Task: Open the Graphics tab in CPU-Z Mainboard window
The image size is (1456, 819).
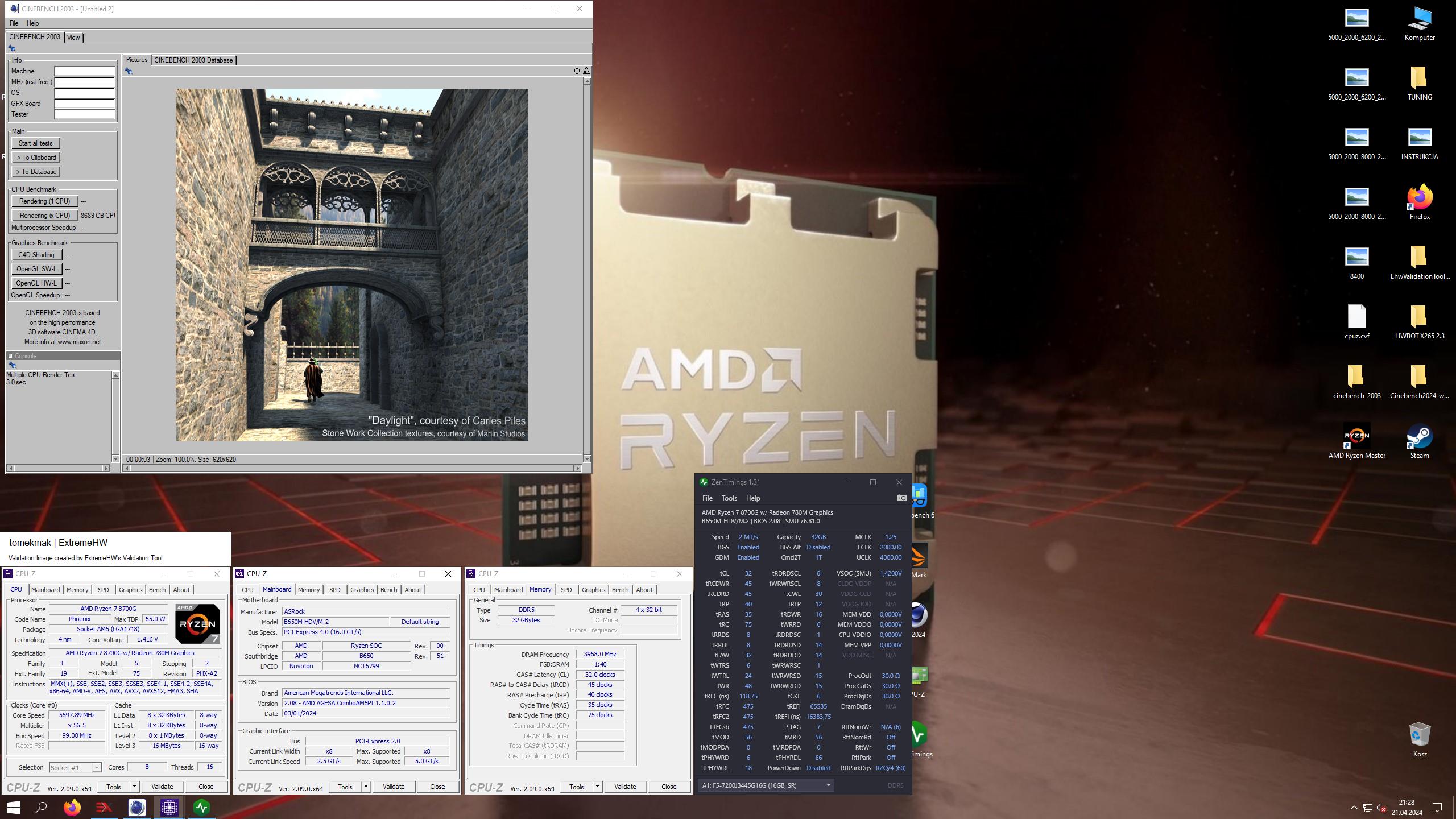Action: pyautogui.click(x=362, y=590)
